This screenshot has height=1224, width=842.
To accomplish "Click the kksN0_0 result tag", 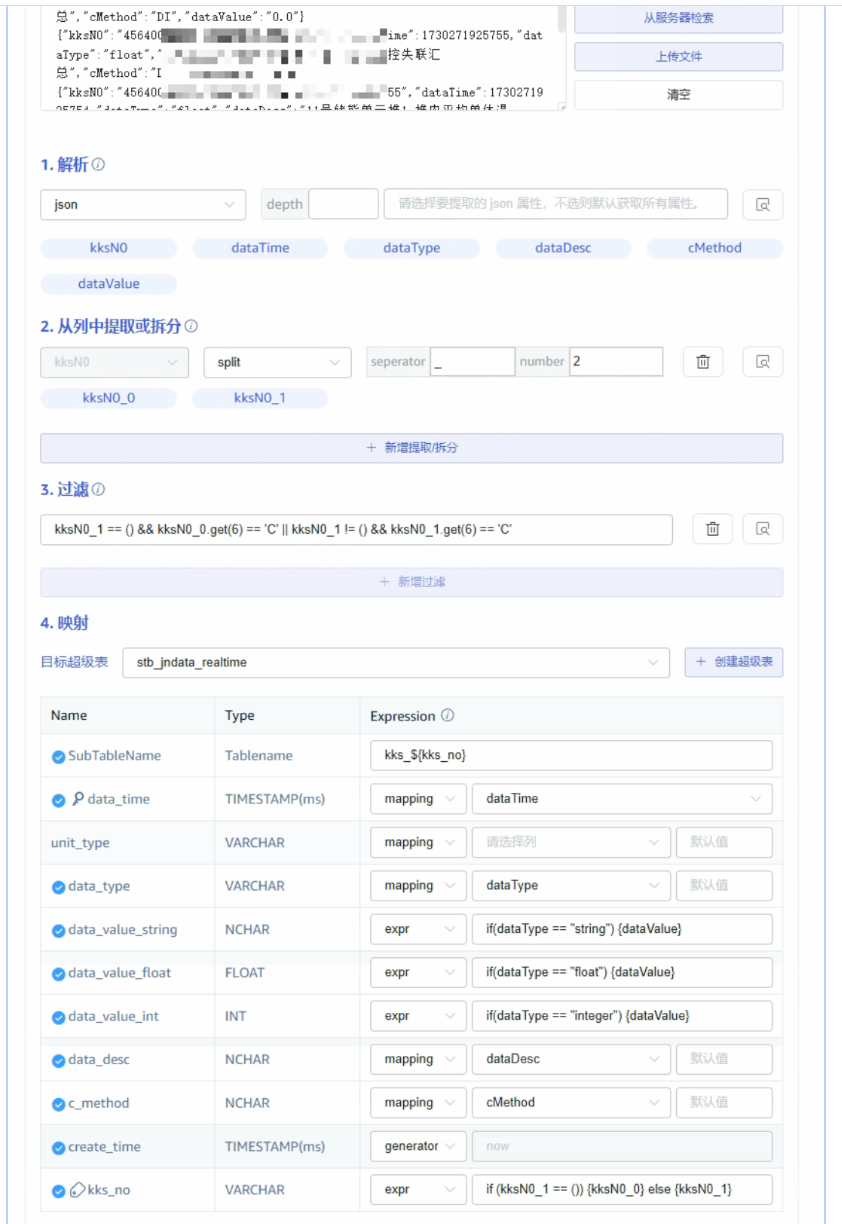I will point(108,398).
